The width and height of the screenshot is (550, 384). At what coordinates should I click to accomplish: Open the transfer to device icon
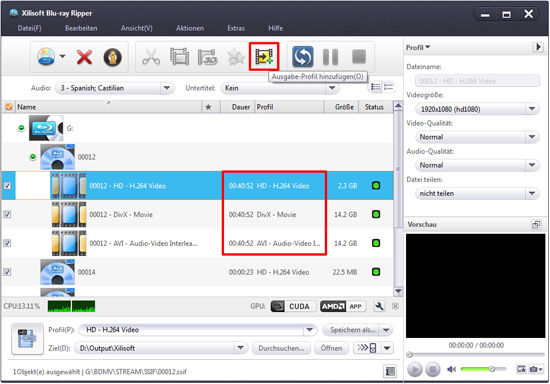(367, 348)
